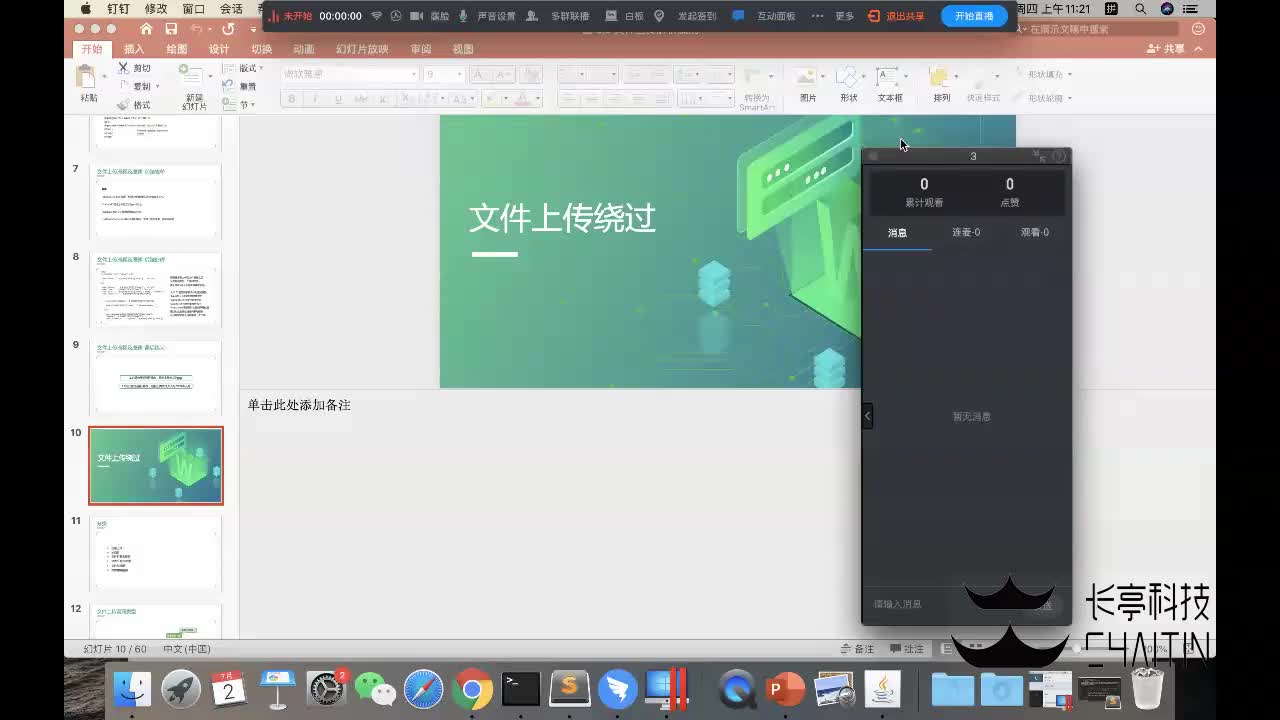Open Google Chrome from the Dock

472,689
